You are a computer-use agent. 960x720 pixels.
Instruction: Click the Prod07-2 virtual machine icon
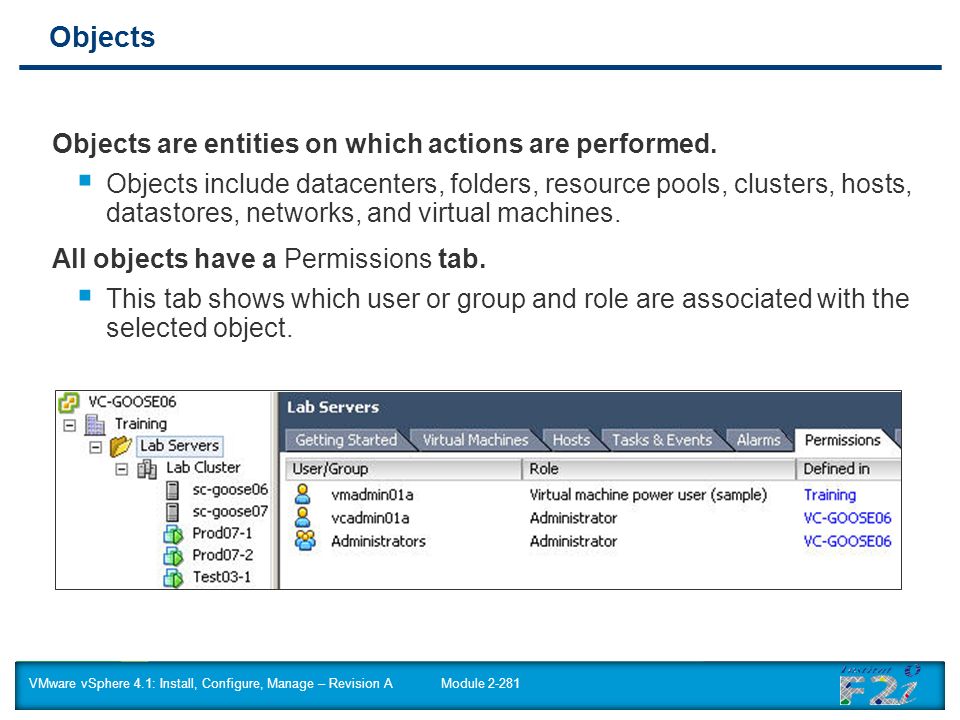[173, 555]
